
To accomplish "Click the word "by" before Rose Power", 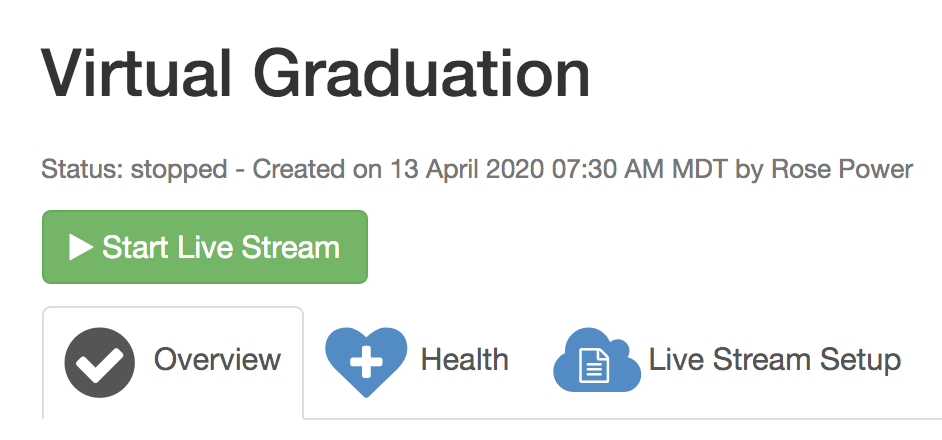I will coord(749,170).
